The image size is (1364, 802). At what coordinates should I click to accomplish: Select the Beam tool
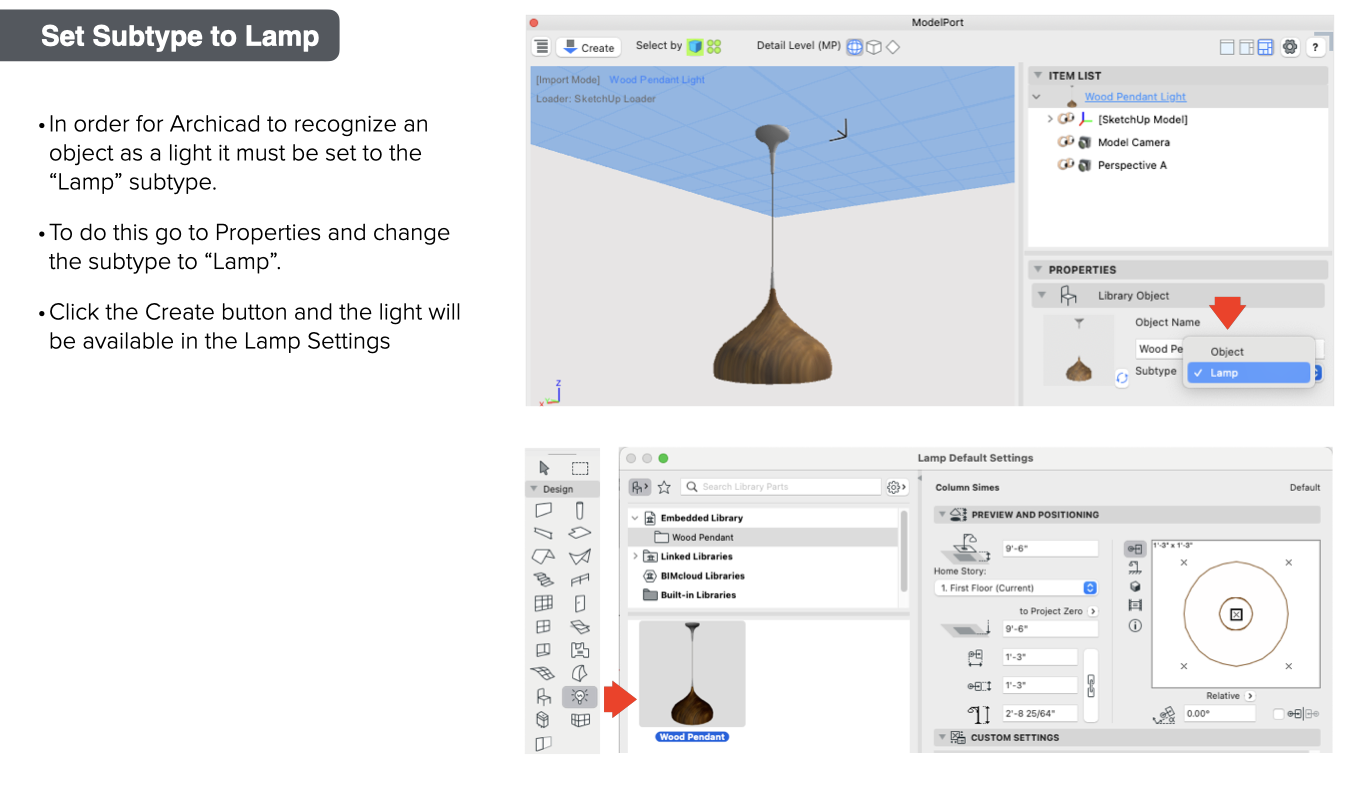544,533
